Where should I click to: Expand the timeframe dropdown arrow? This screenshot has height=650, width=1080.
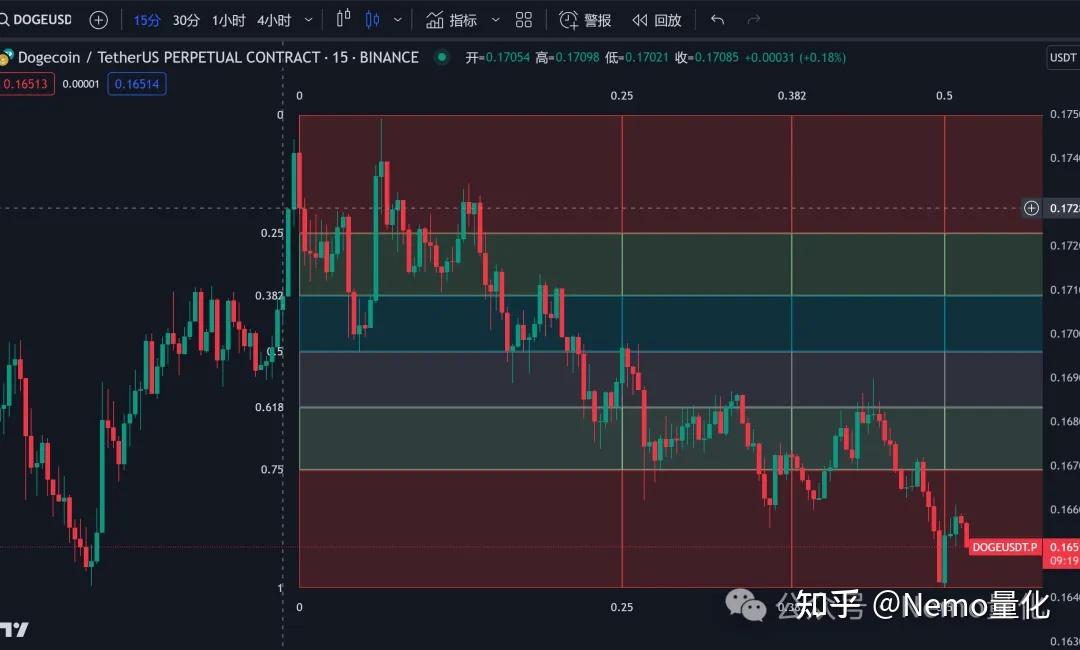[309, 19]
